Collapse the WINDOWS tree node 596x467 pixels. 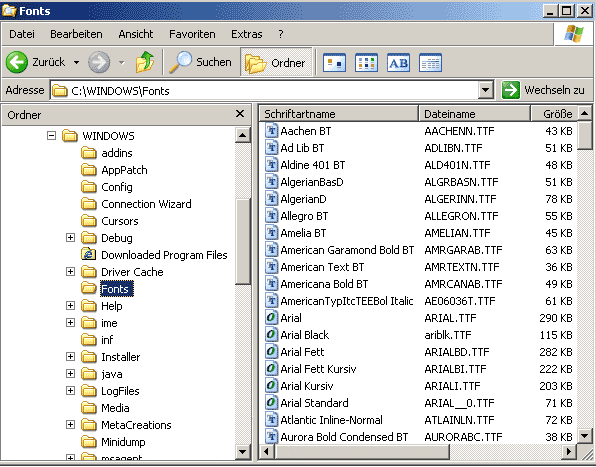point(51,136)
